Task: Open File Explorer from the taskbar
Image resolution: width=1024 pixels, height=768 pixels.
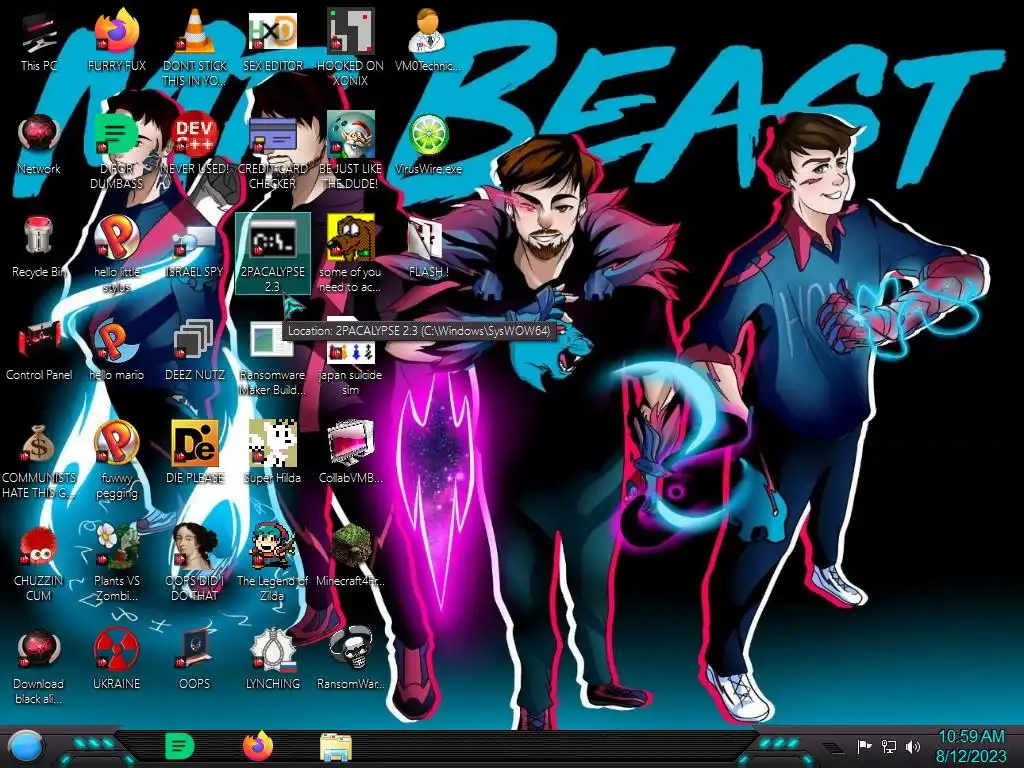Action: pos(336,747)
